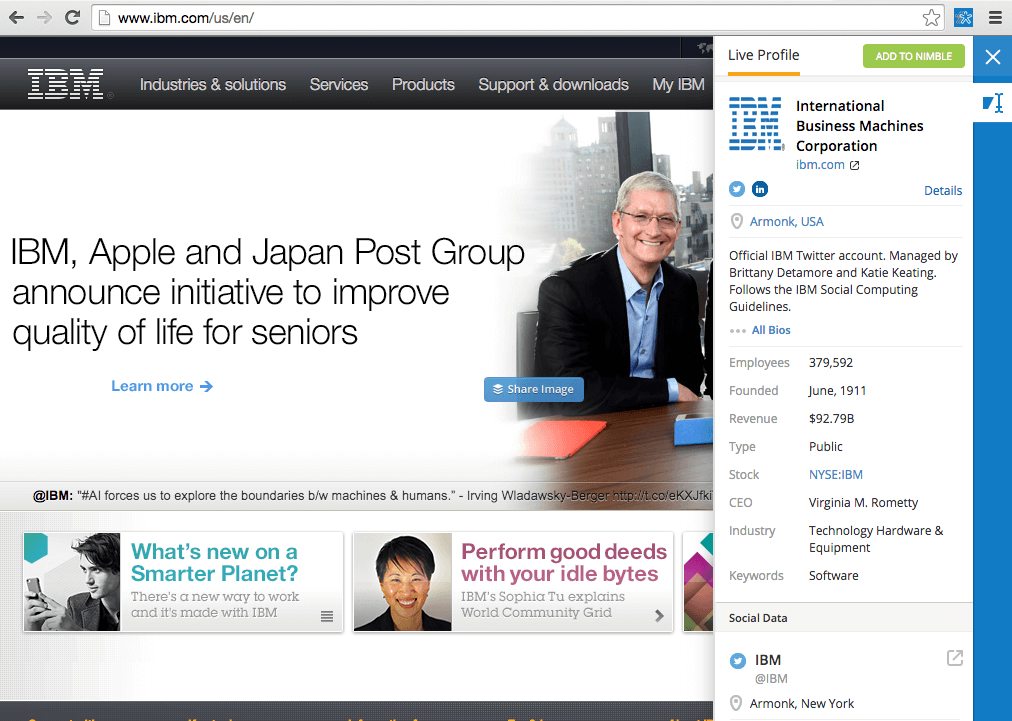Click the chevron on the idle bytes card
The width and height of the screenshot is (1012, 721).
point(659,616)
